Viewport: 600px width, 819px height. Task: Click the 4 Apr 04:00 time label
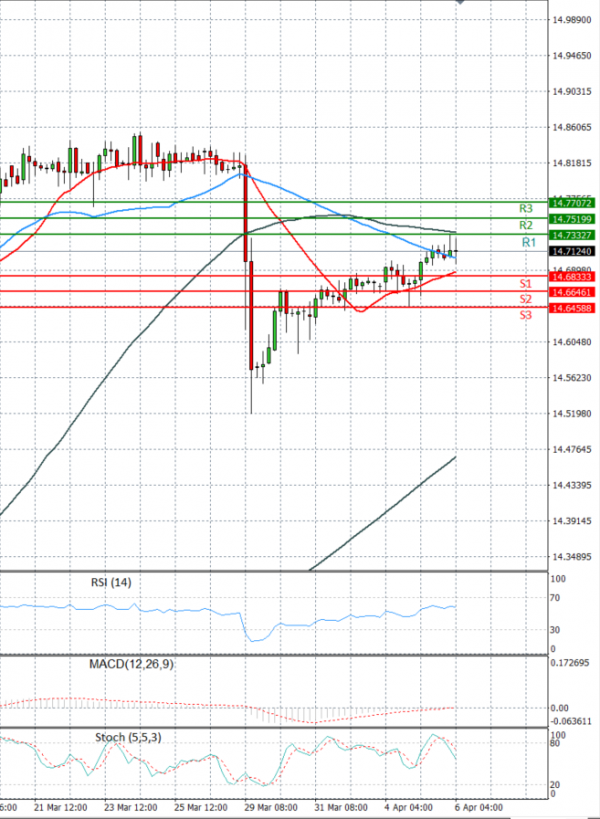[408, 808]
